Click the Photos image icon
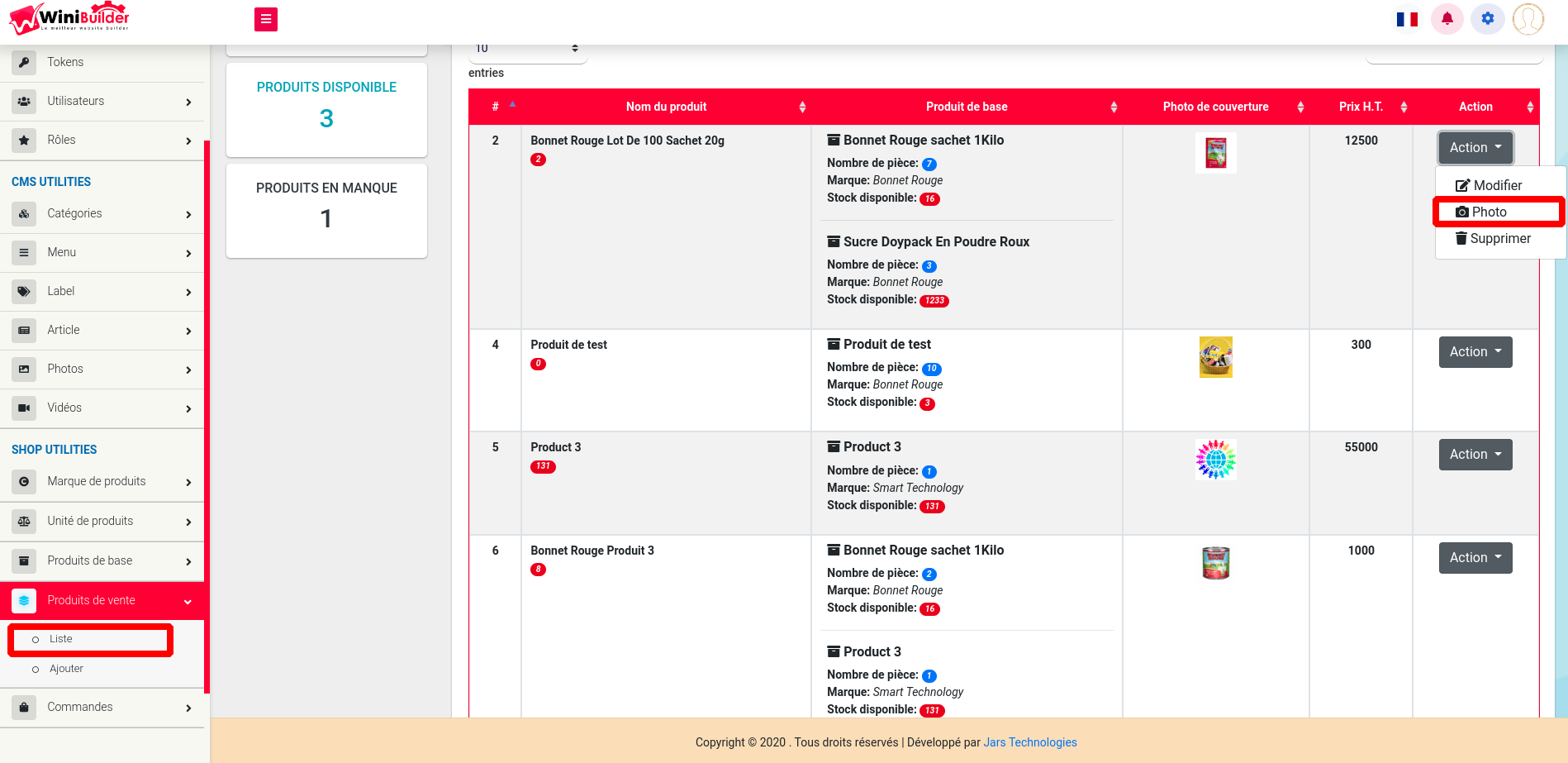Screen dimensions: 1568x763 [x=24, y=369]
